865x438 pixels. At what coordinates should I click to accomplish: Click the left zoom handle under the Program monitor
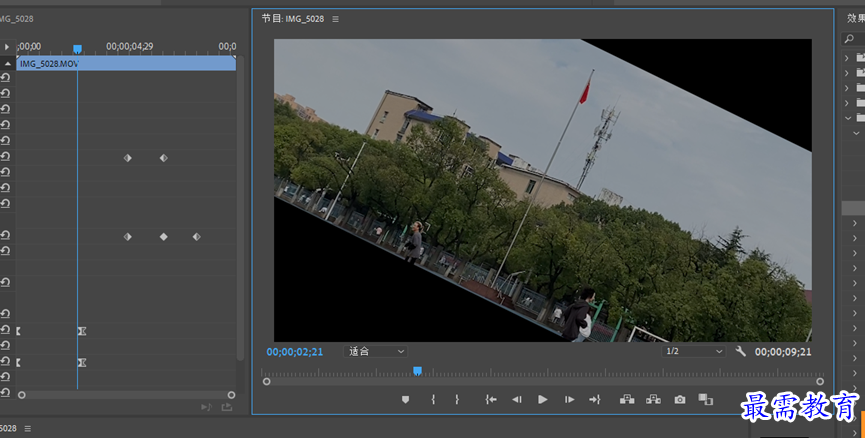(x=266, y=382)
